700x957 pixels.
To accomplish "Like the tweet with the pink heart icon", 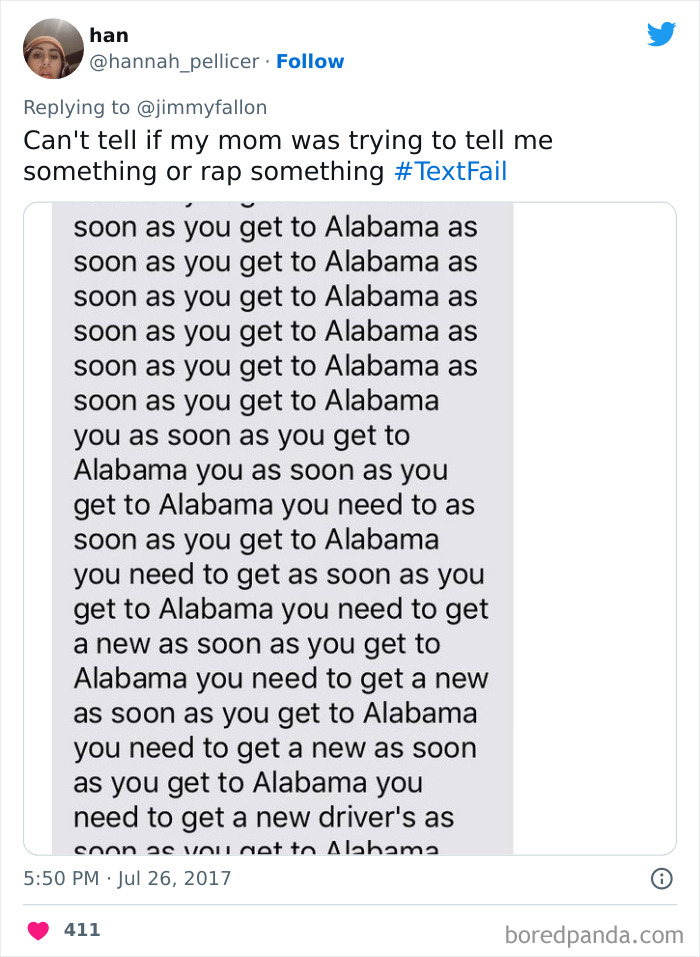I will pos(38,929).
